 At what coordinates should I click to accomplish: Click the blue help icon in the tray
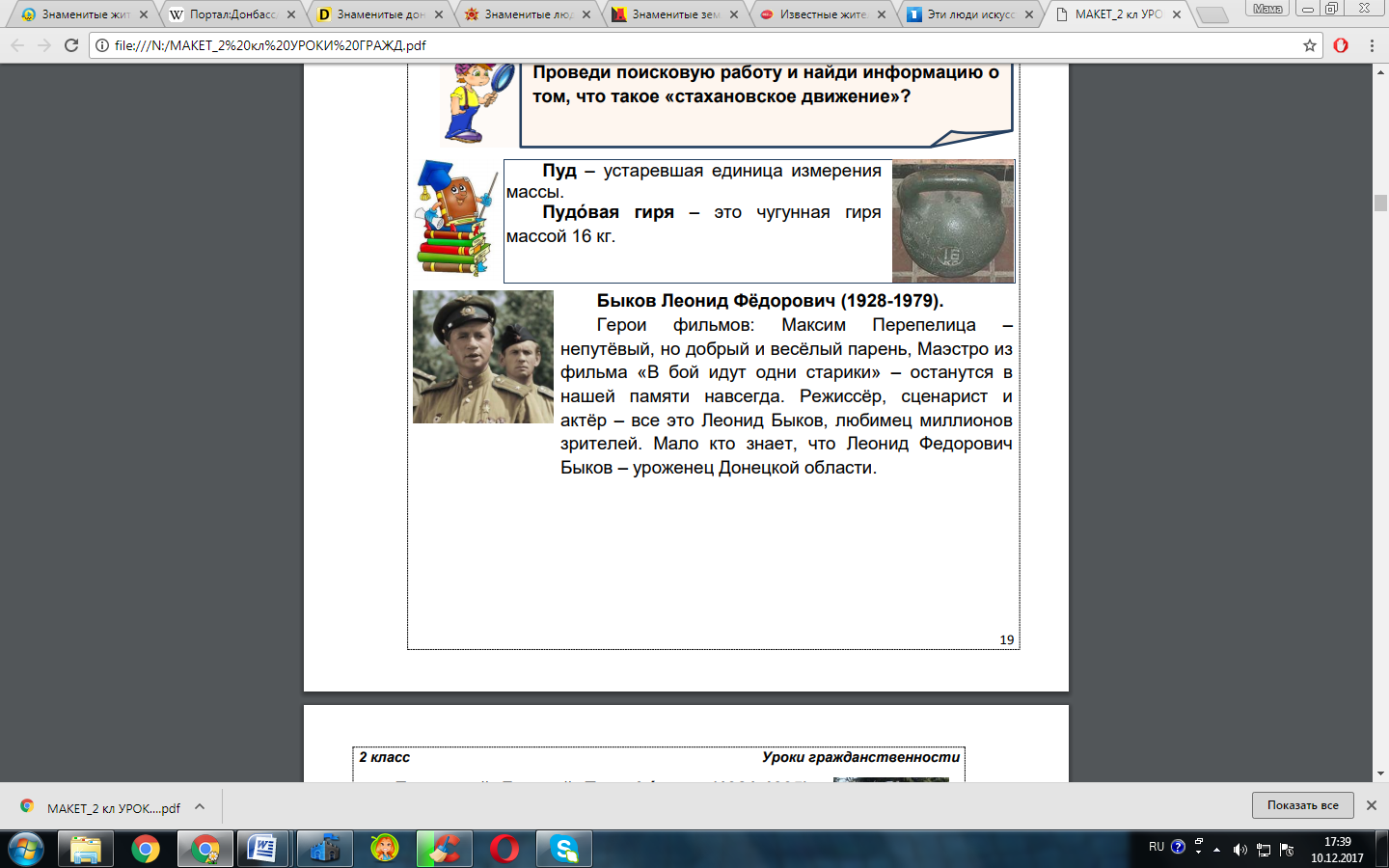1178,847
